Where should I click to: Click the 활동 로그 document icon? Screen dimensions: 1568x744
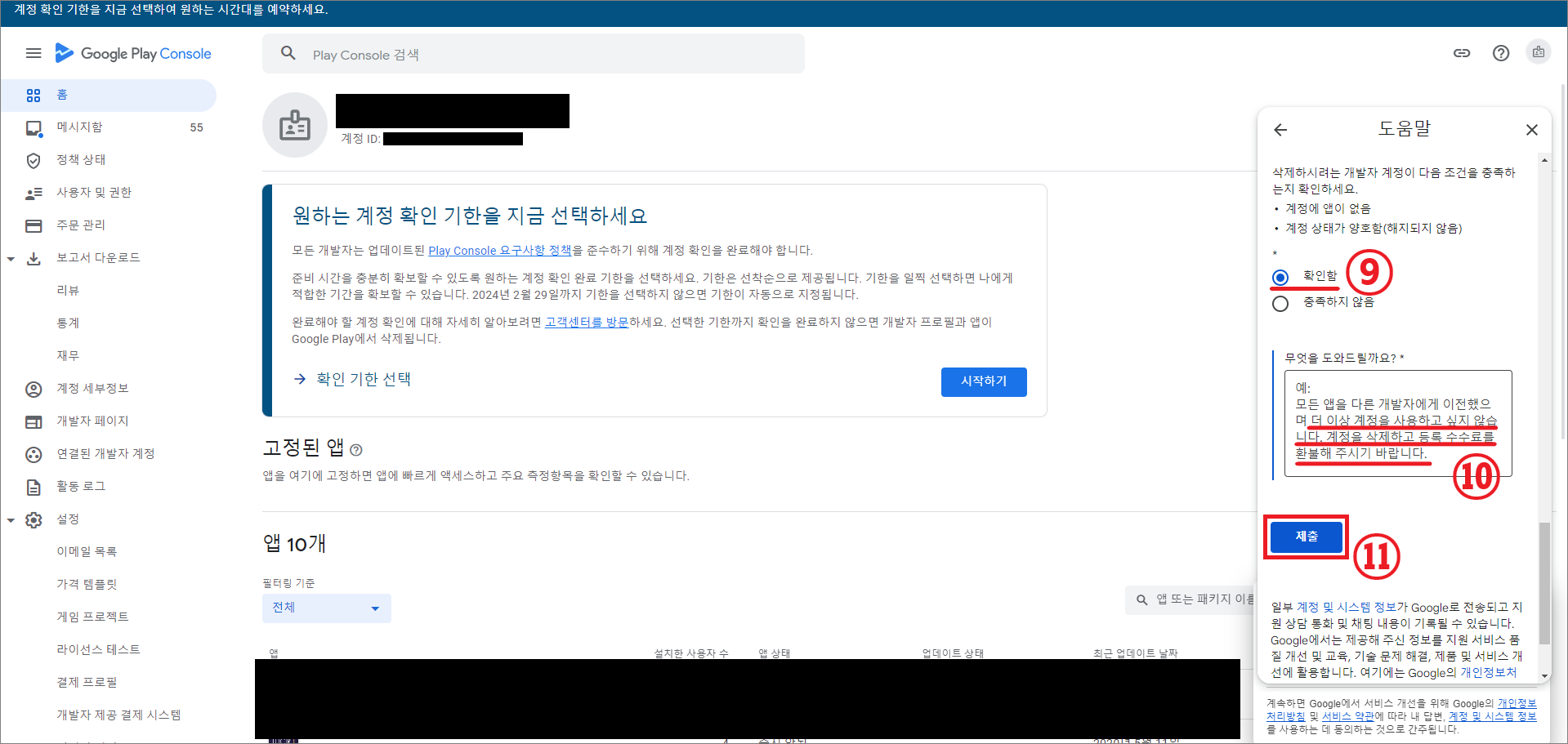pos(34,487)
